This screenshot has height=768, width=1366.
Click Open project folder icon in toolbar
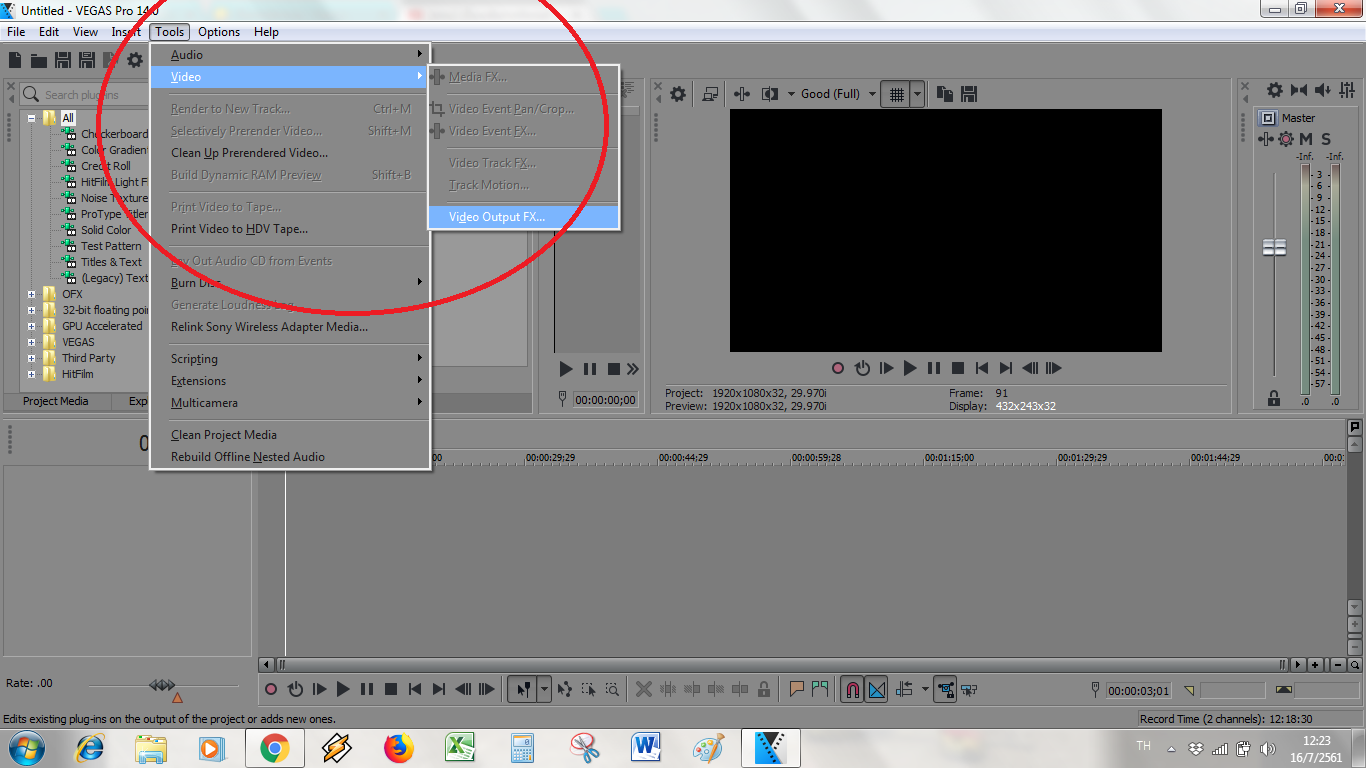[39, 61]
